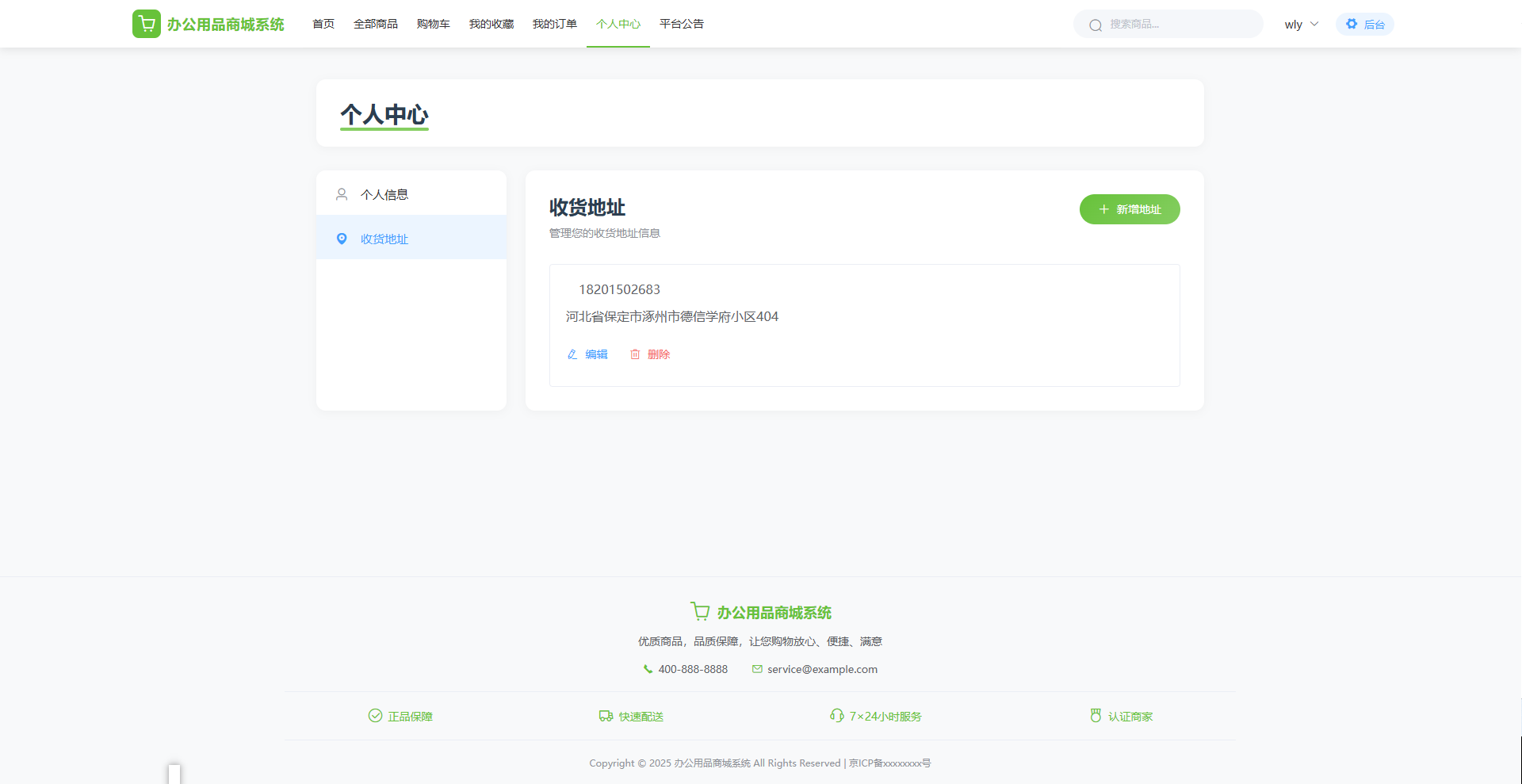Open 购物车 from the top menu

(433, 24)
